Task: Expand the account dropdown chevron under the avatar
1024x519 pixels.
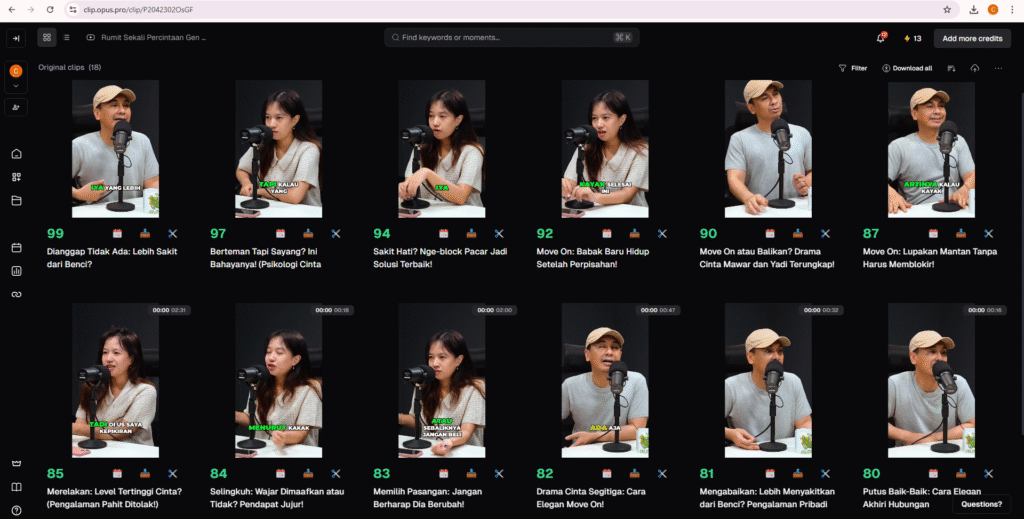Action: click(16, 86)
